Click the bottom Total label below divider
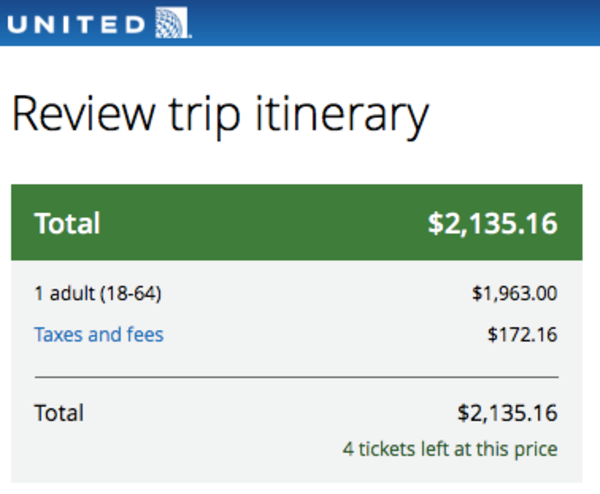The width and height of the screenshot is (600, 494). coord(59,412)
